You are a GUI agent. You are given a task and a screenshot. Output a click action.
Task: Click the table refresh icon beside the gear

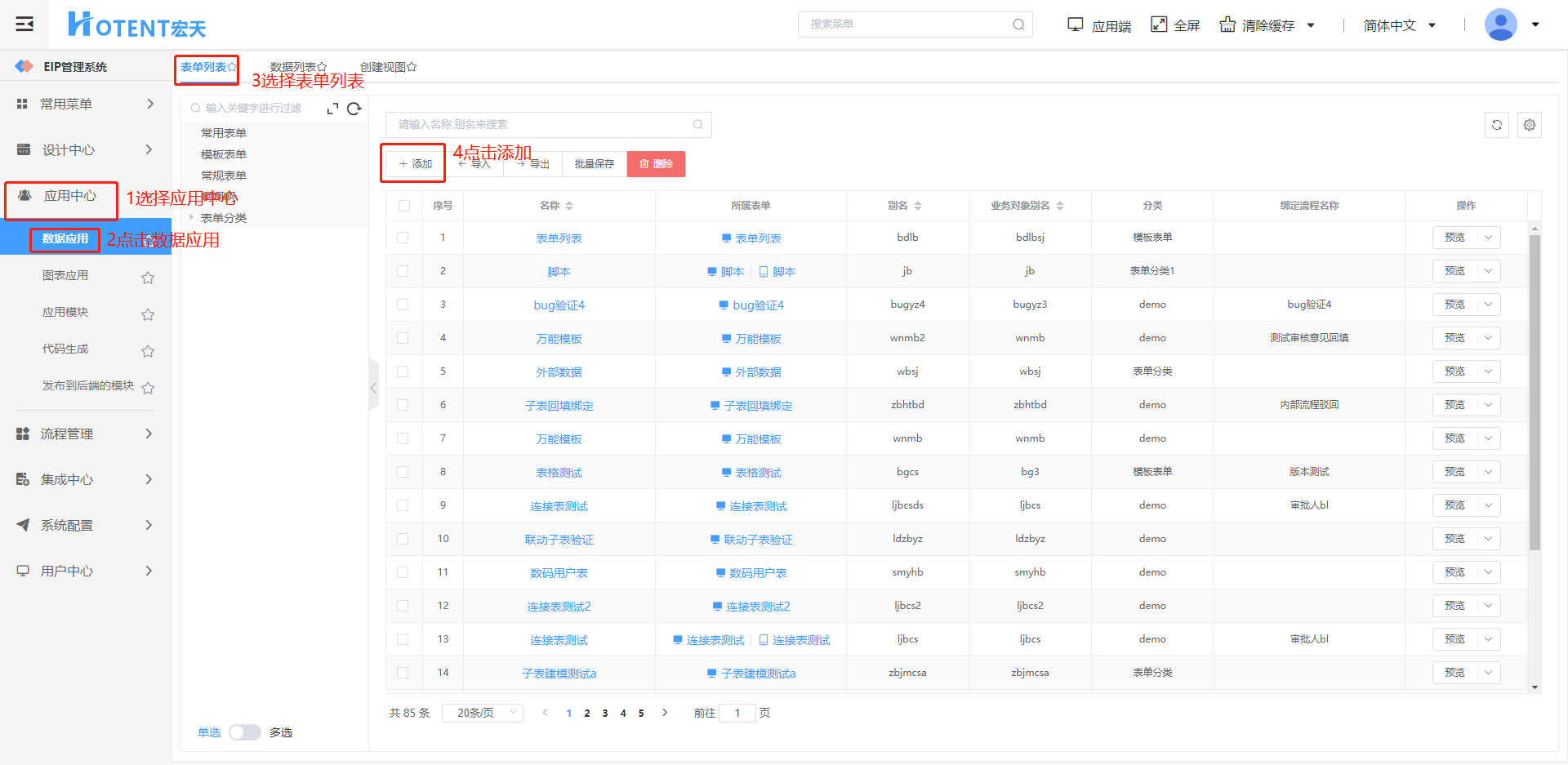[1496, 125]
